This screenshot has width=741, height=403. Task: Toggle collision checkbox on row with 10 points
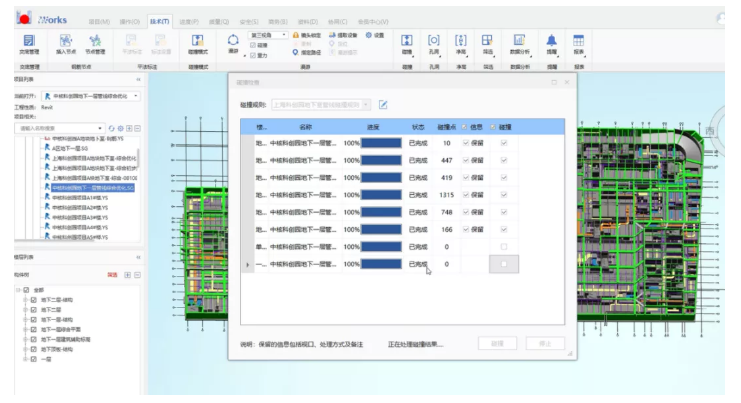[504, 143]
